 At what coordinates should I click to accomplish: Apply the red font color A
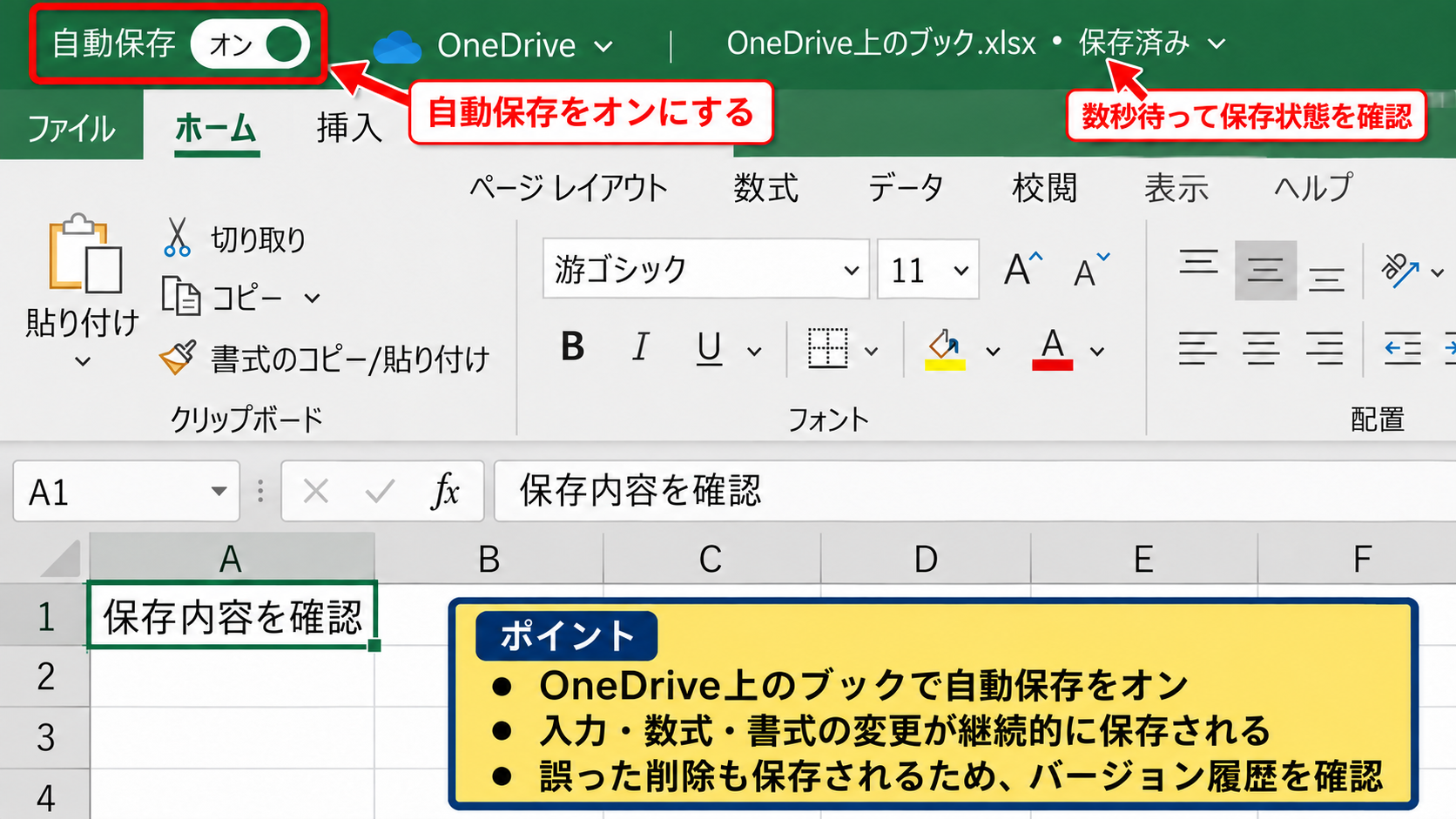click(1052, 349)
